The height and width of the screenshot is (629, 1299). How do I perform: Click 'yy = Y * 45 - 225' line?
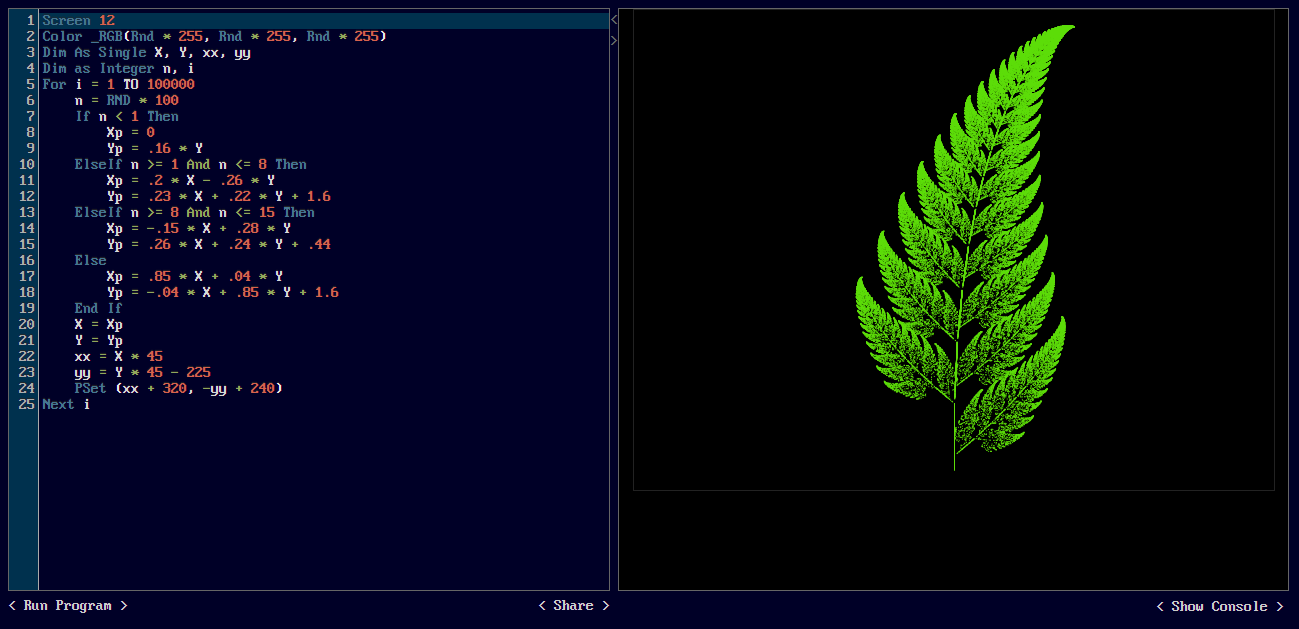[142, 372]
